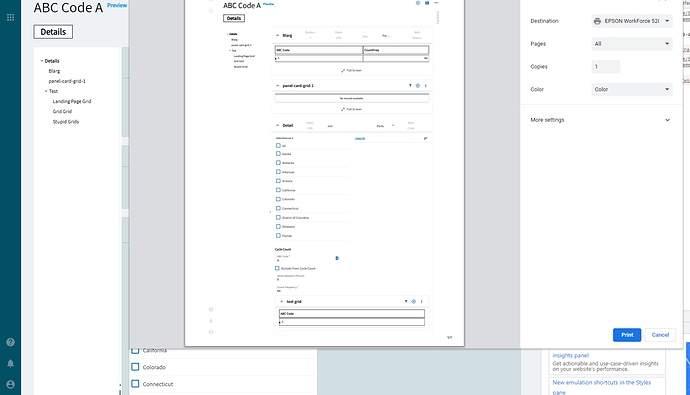Click the print preview page thumbnail

pos(324,172)
